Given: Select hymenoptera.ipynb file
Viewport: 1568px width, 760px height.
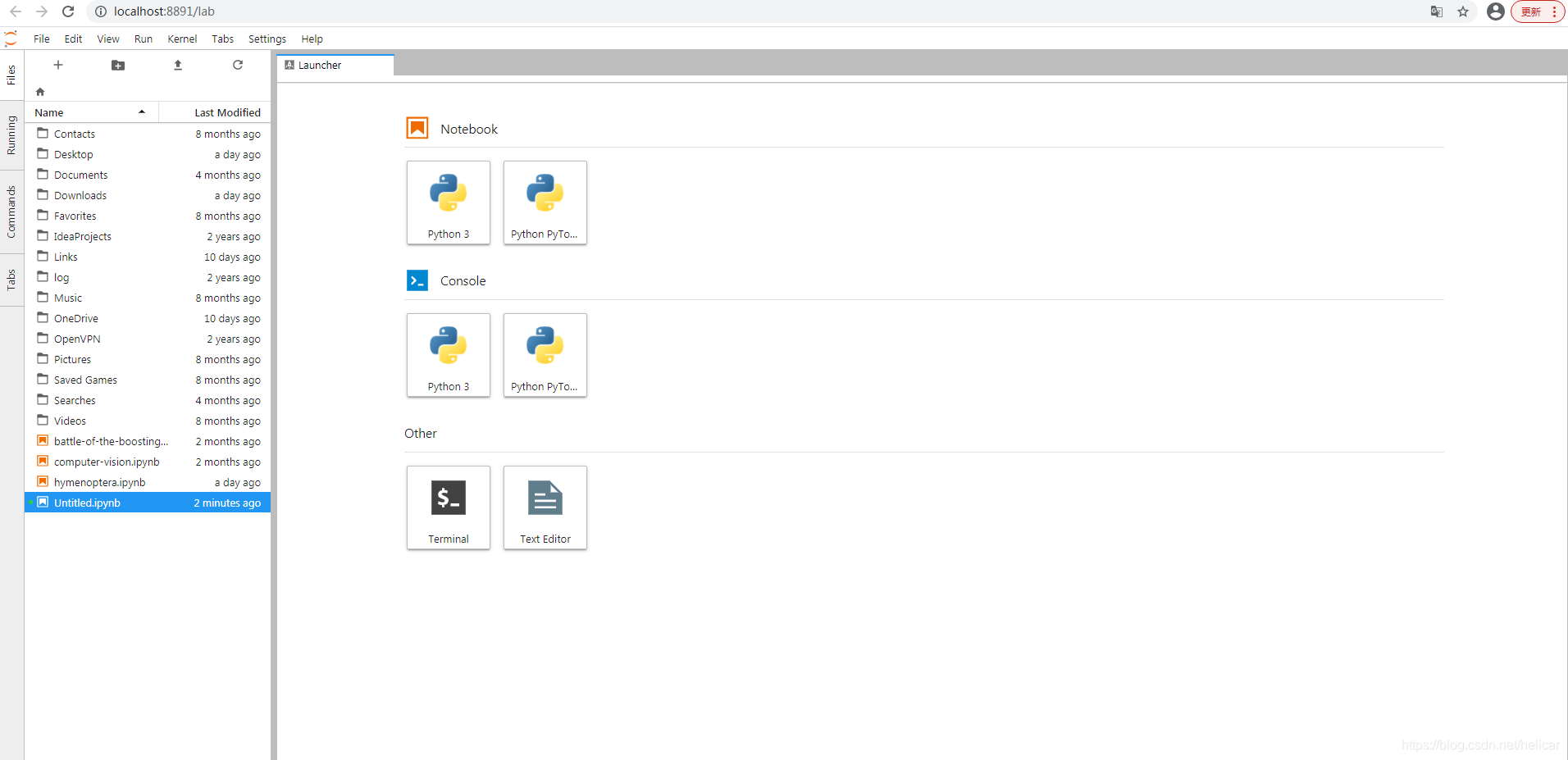Looking at the screenshot, I should [148, 482].
